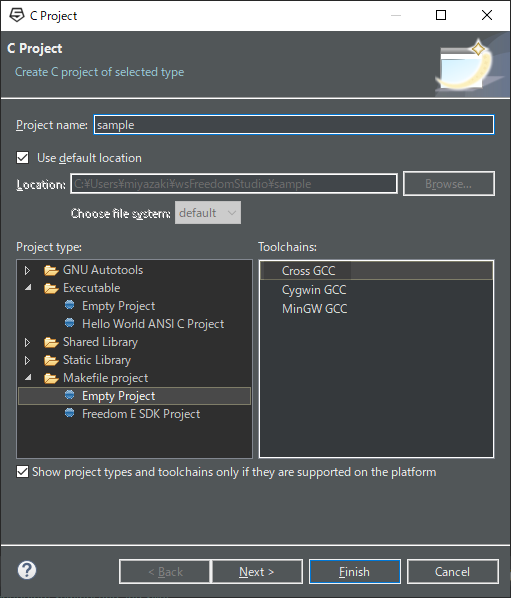Viewport: 511px width, 598px height.
Task: Select the Executable project type label
Action: click(x=92, y=288)
